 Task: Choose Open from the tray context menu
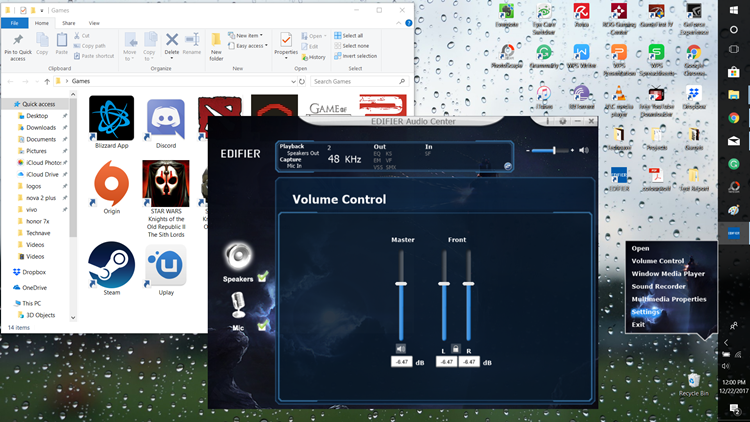coord(640,248)
